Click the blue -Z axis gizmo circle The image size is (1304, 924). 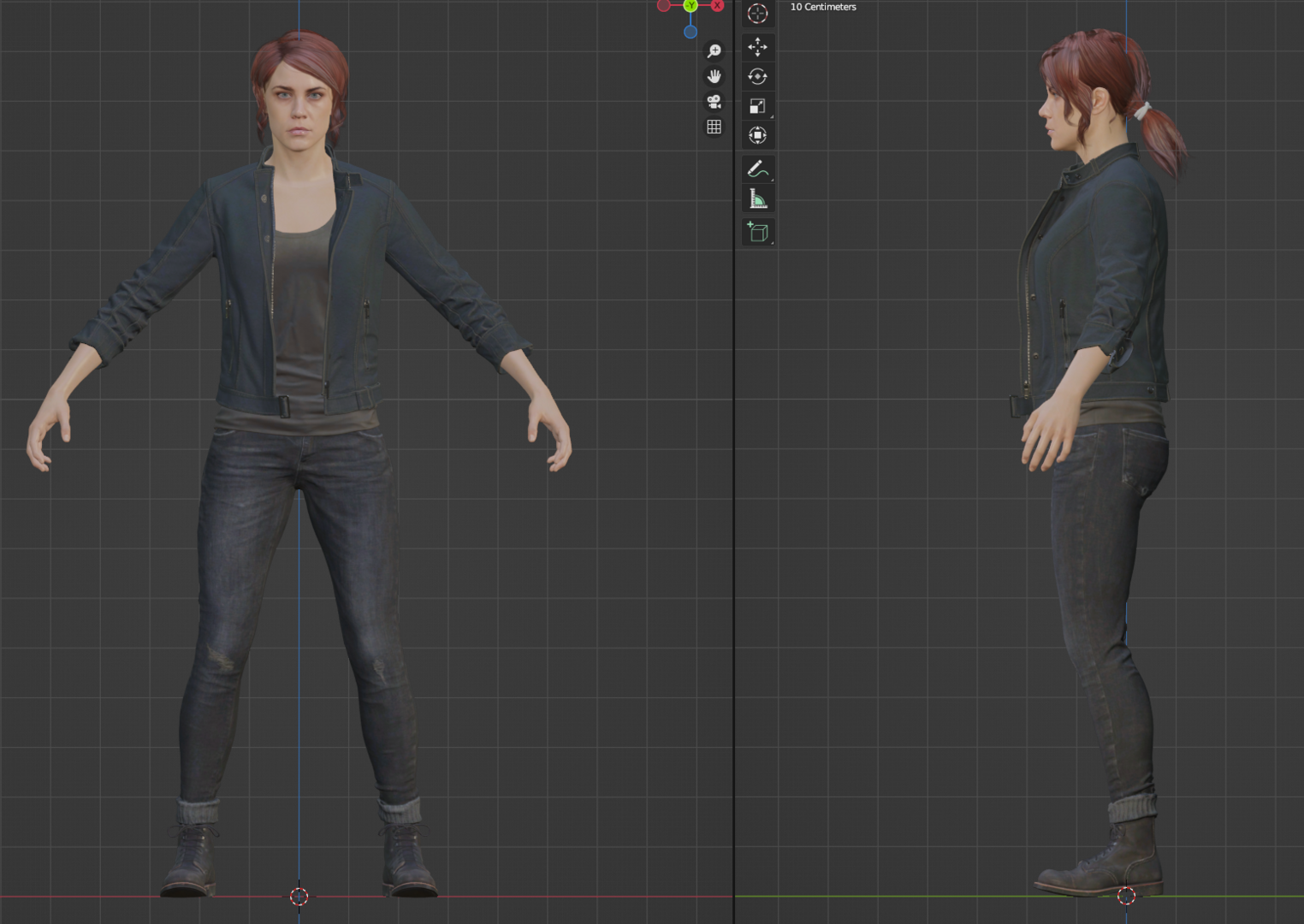pos(691,33)
